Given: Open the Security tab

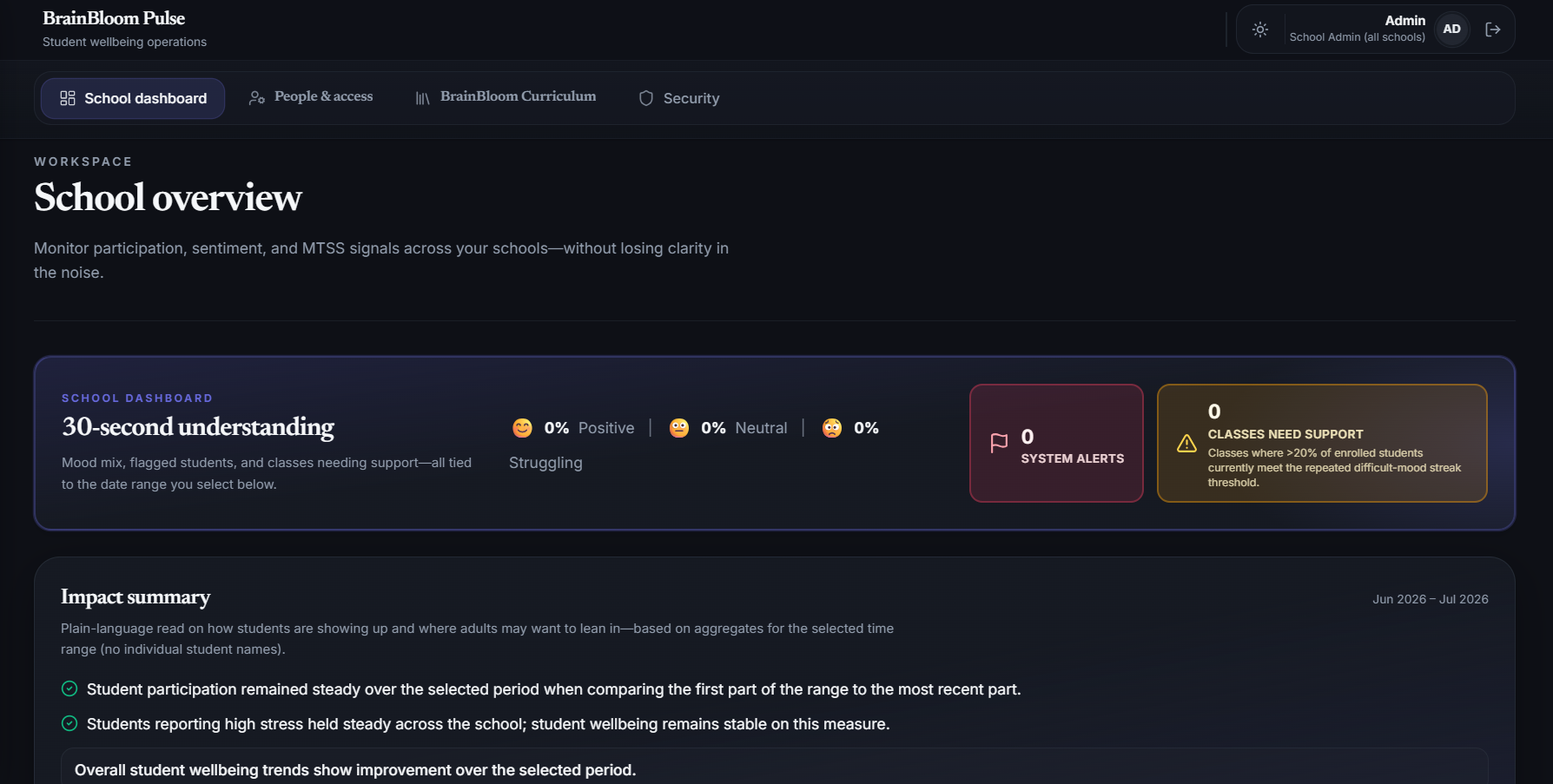Looking at the screenshot, I should 679,98.
